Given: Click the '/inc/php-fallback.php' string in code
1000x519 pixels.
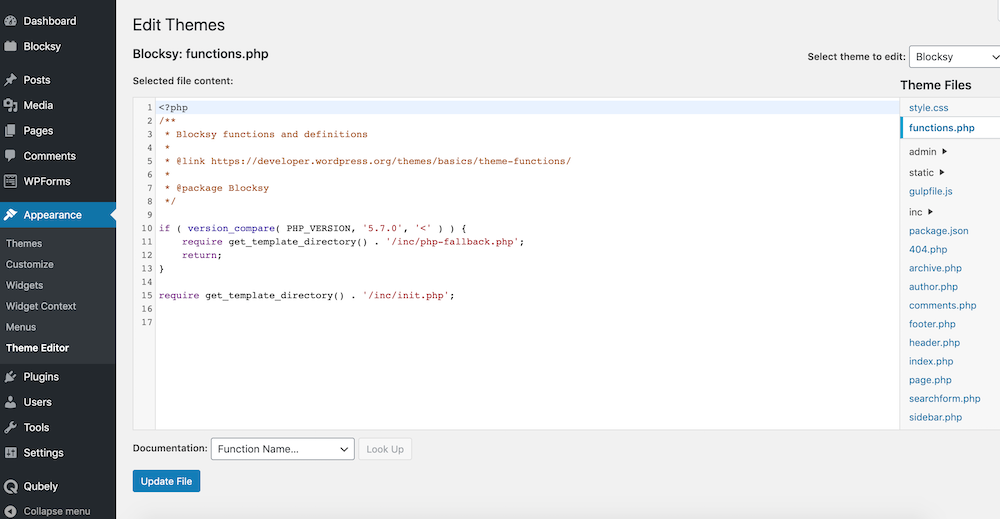Looking at the screenshot, I should [452, 242].
